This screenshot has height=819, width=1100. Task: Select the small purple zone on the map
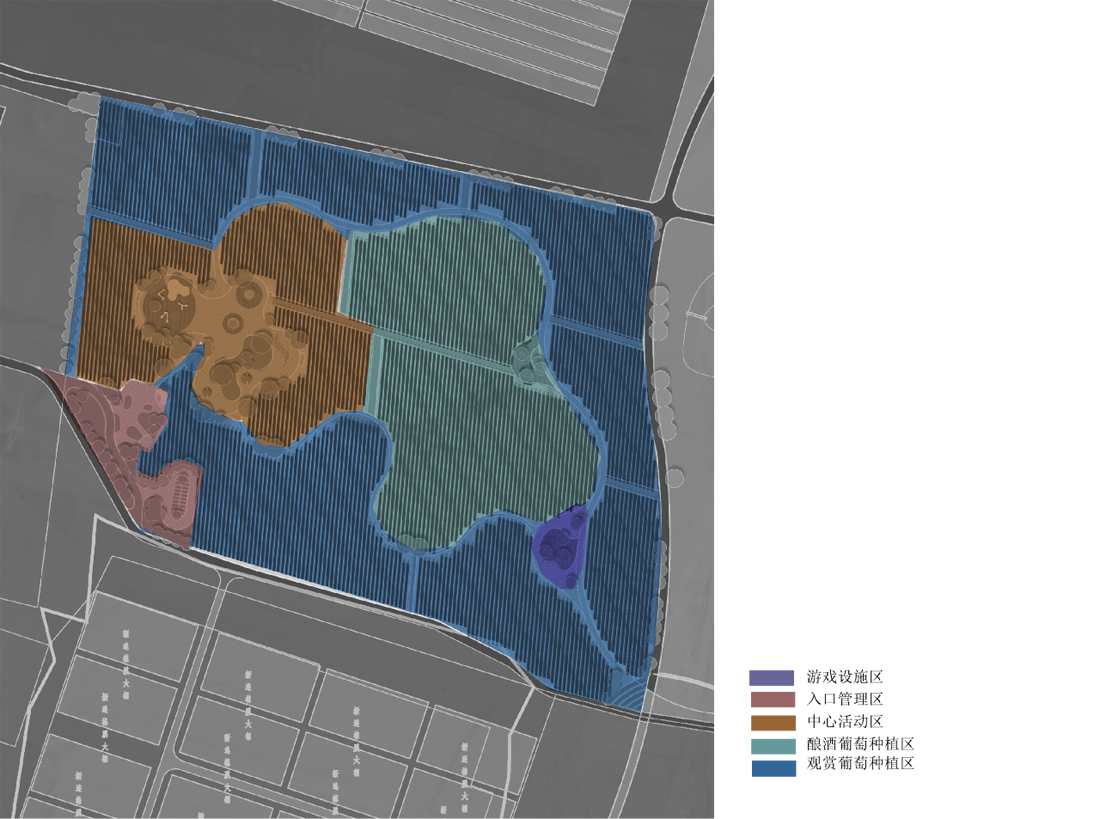pos(561,546)
